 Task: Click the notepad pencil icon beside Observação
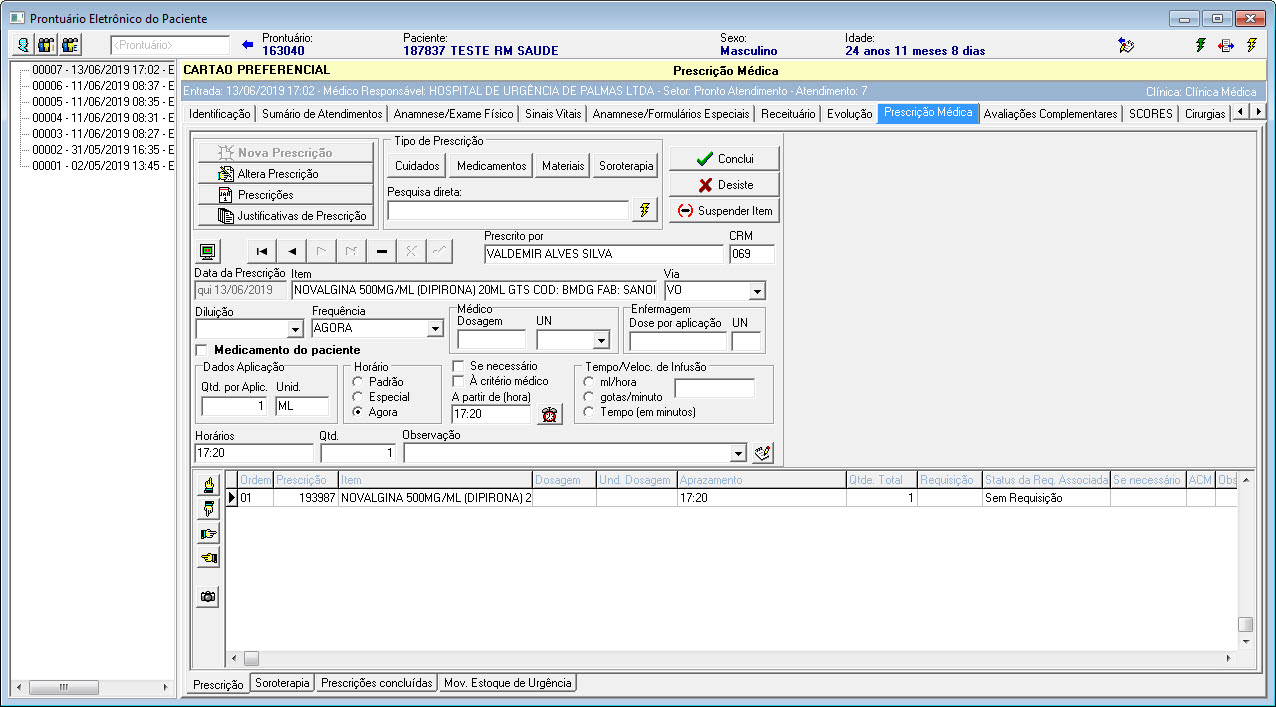click(x=763, y=453)
